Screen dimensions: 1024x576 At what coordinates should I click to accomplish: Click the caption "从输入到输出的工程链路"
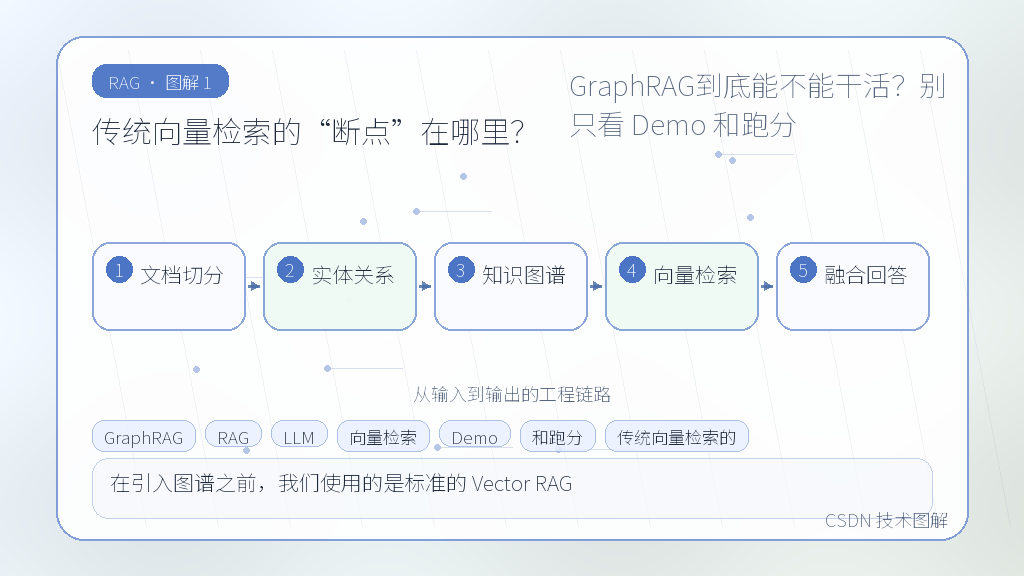pos(512,394)
